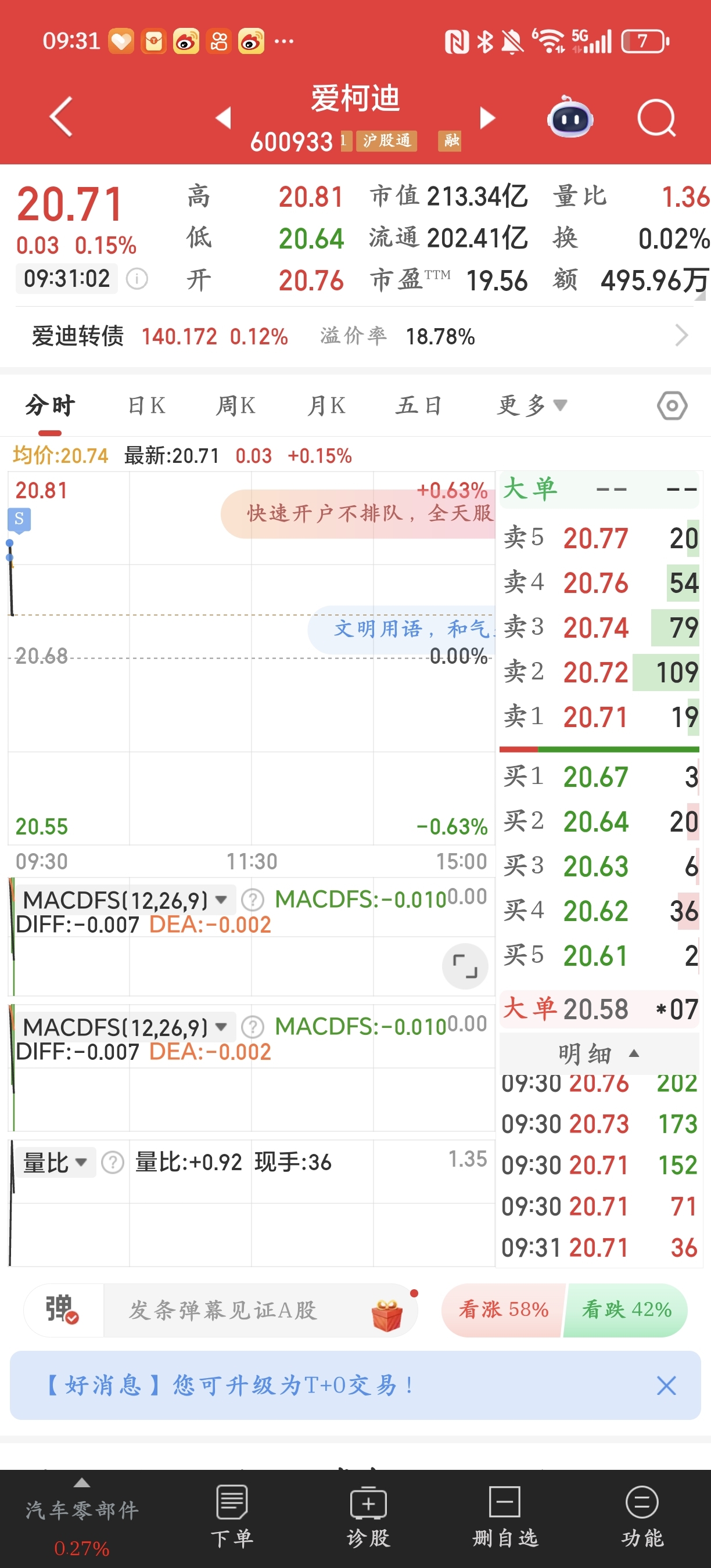Expand chart with fullscreen icon
711x1568 pixels.
465,966
